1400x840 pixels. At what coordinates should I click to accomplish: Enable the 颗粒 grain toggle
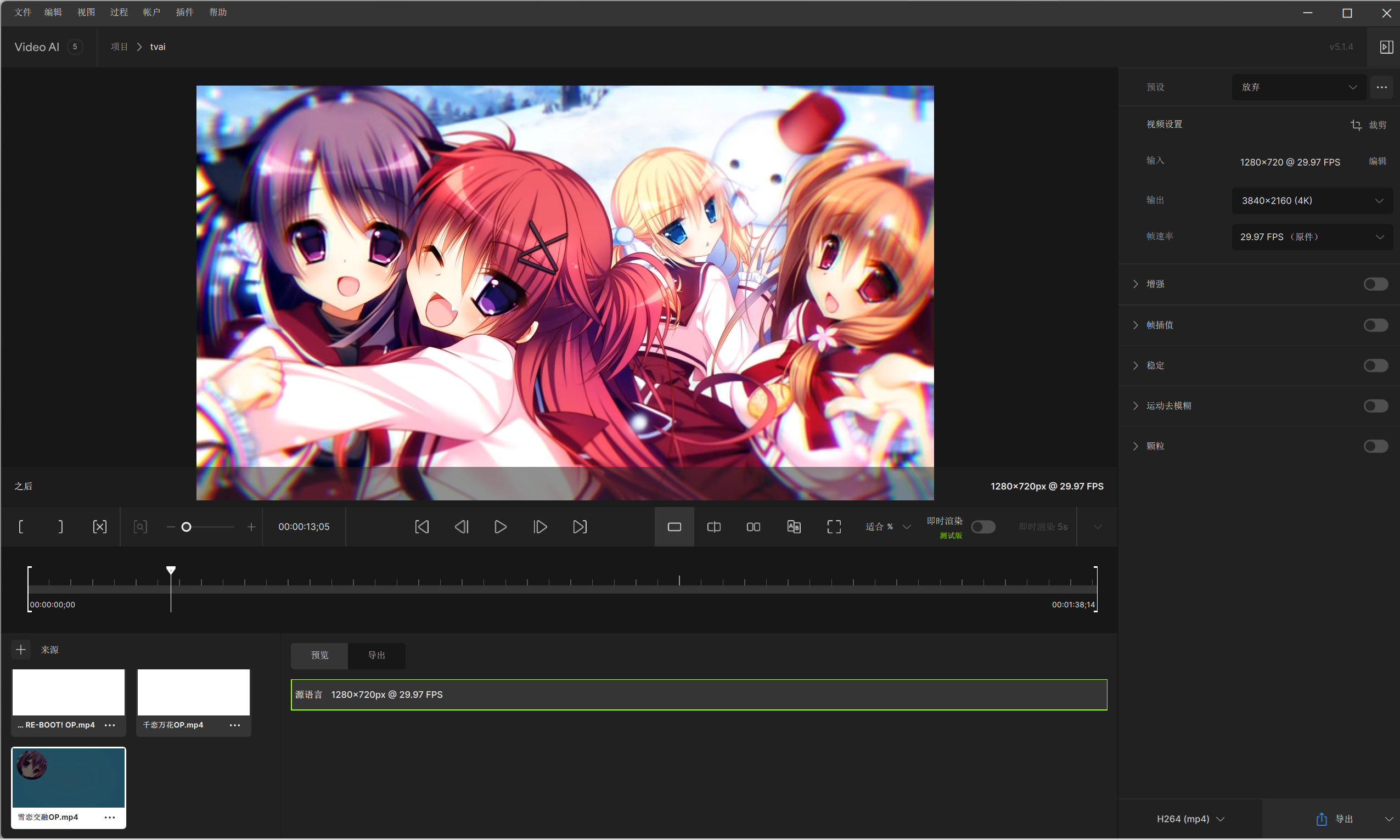1376,447
